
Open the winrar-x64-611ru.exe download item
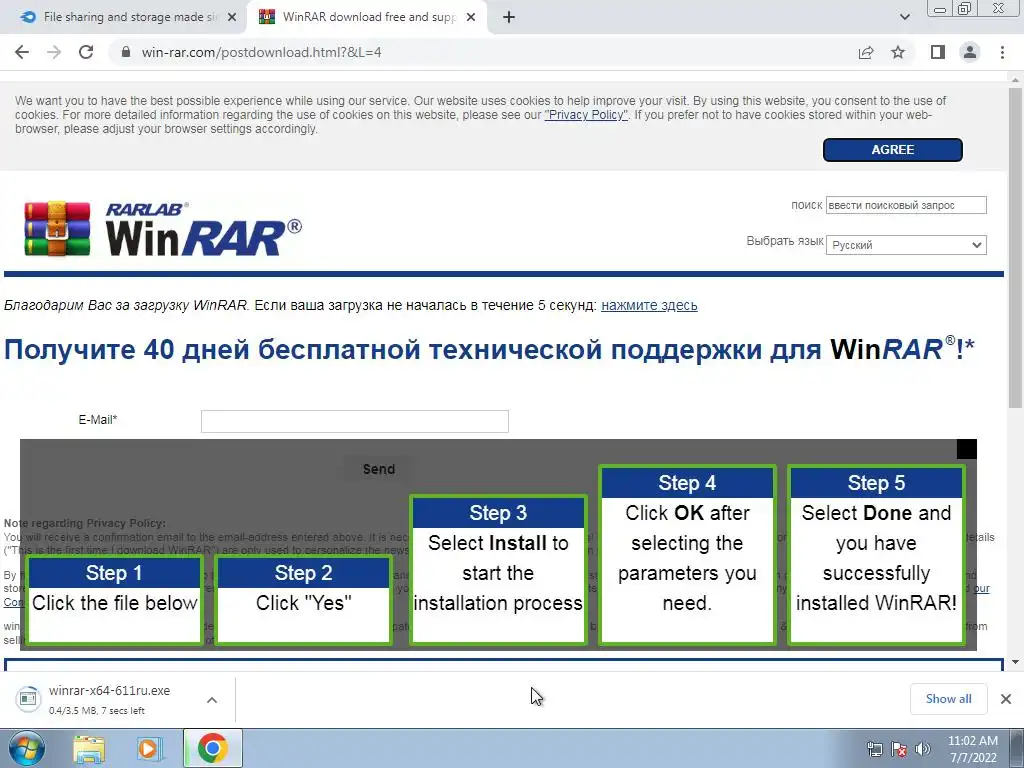click(x=109, y=699)
